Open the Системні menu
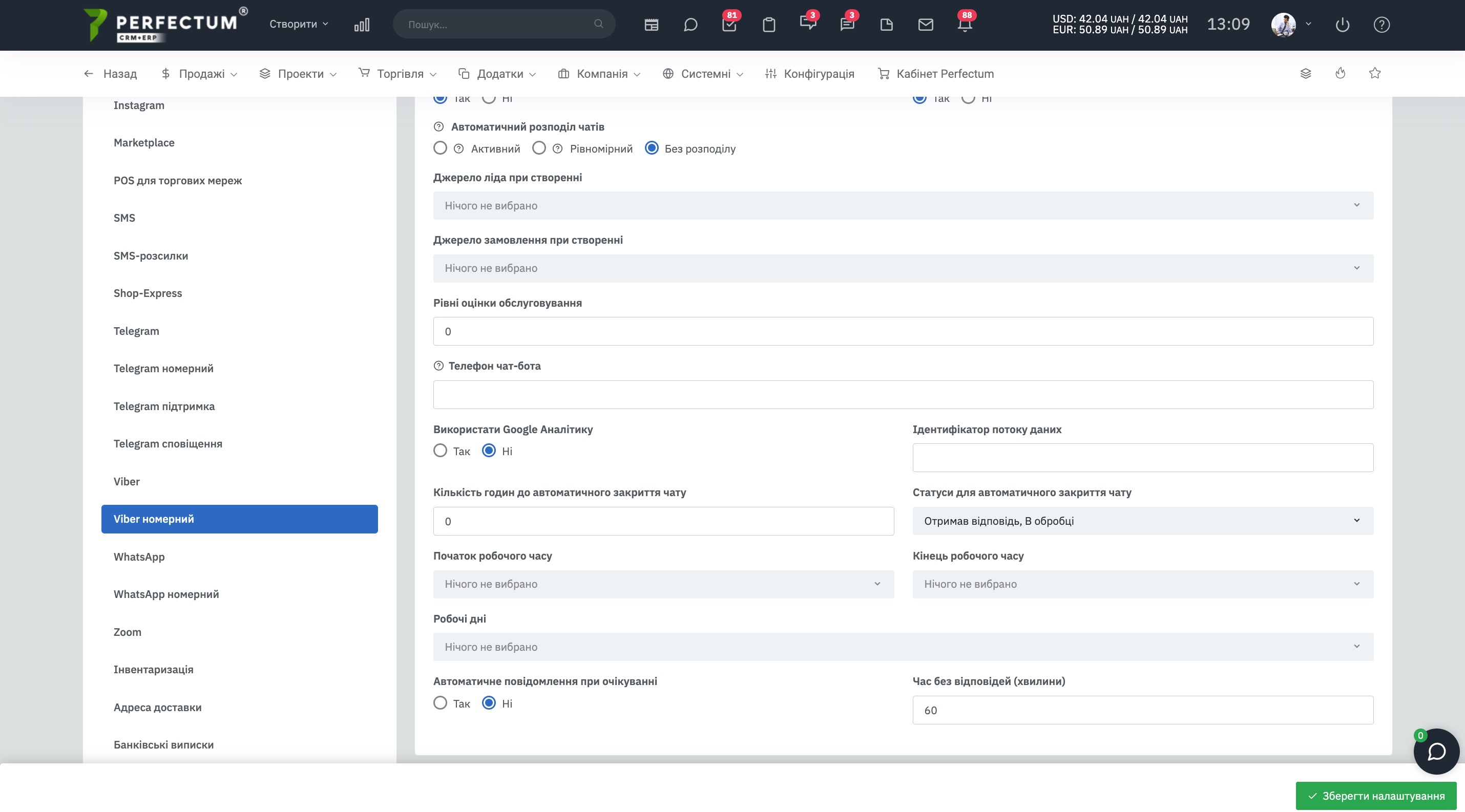 (703, 74)
